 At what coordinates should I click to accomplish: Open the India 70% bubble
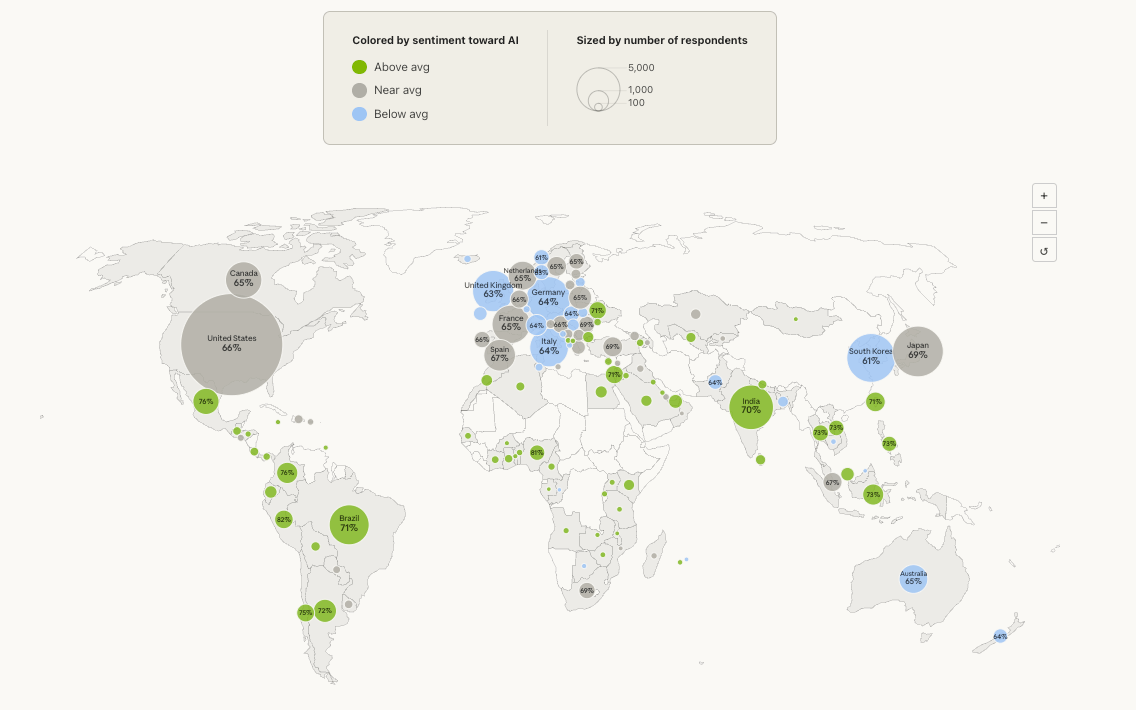pyautogui.click(x=751, y=407)
